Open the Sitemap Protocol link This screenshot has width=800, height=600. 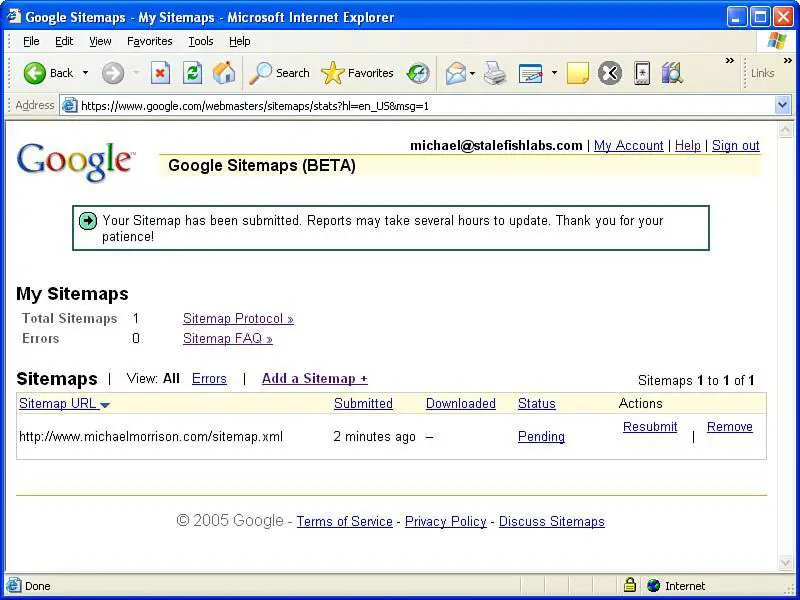tap(238, 318)
